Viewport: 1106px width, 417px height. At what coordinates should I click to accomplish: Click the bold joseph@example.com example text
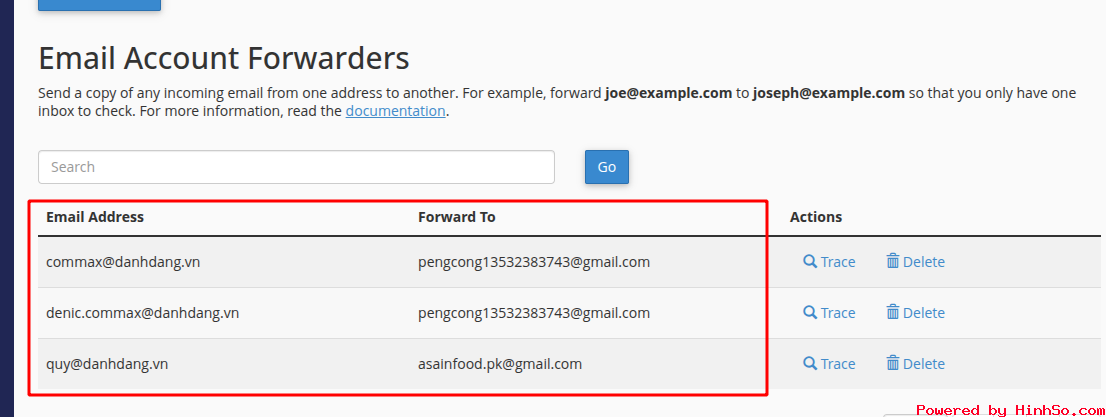pos(829,93)
